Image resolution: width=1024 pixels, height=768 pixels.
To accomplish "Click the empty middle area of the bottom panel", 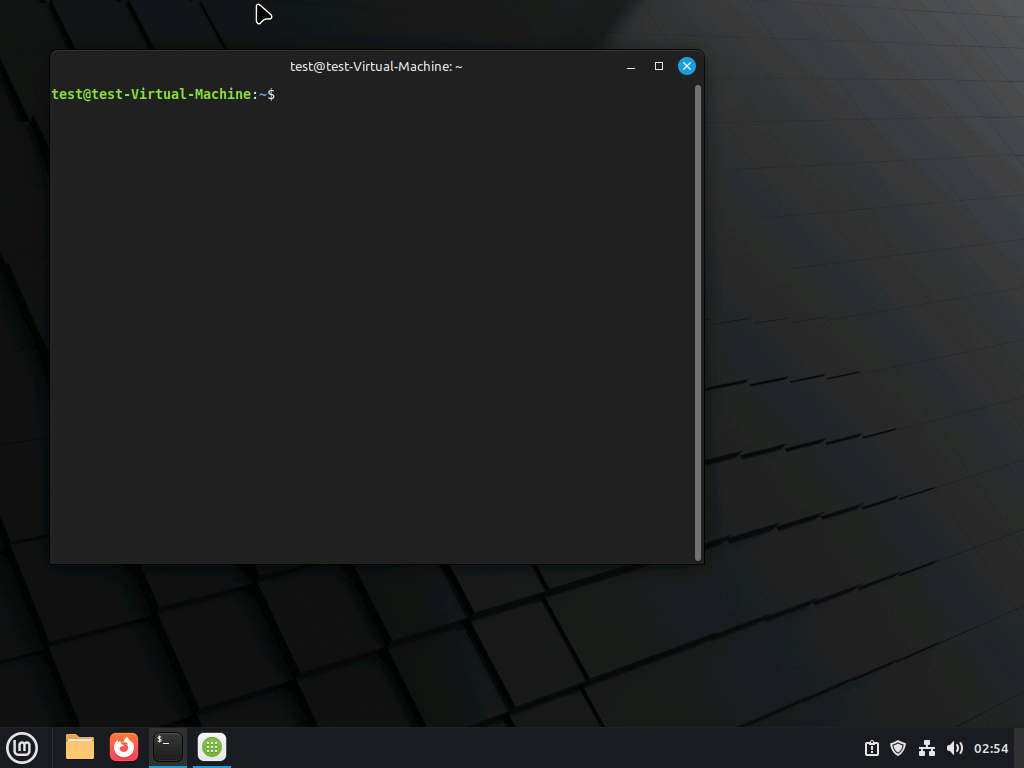I will (540, 748).
